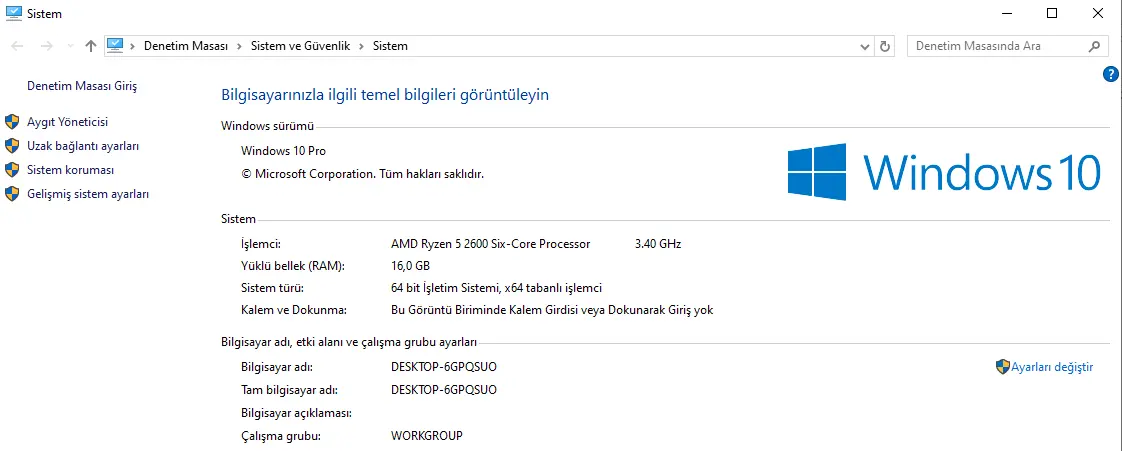Click the Back navigation arrow
This screenshot has width=1122, height=451.
[18, 46]
